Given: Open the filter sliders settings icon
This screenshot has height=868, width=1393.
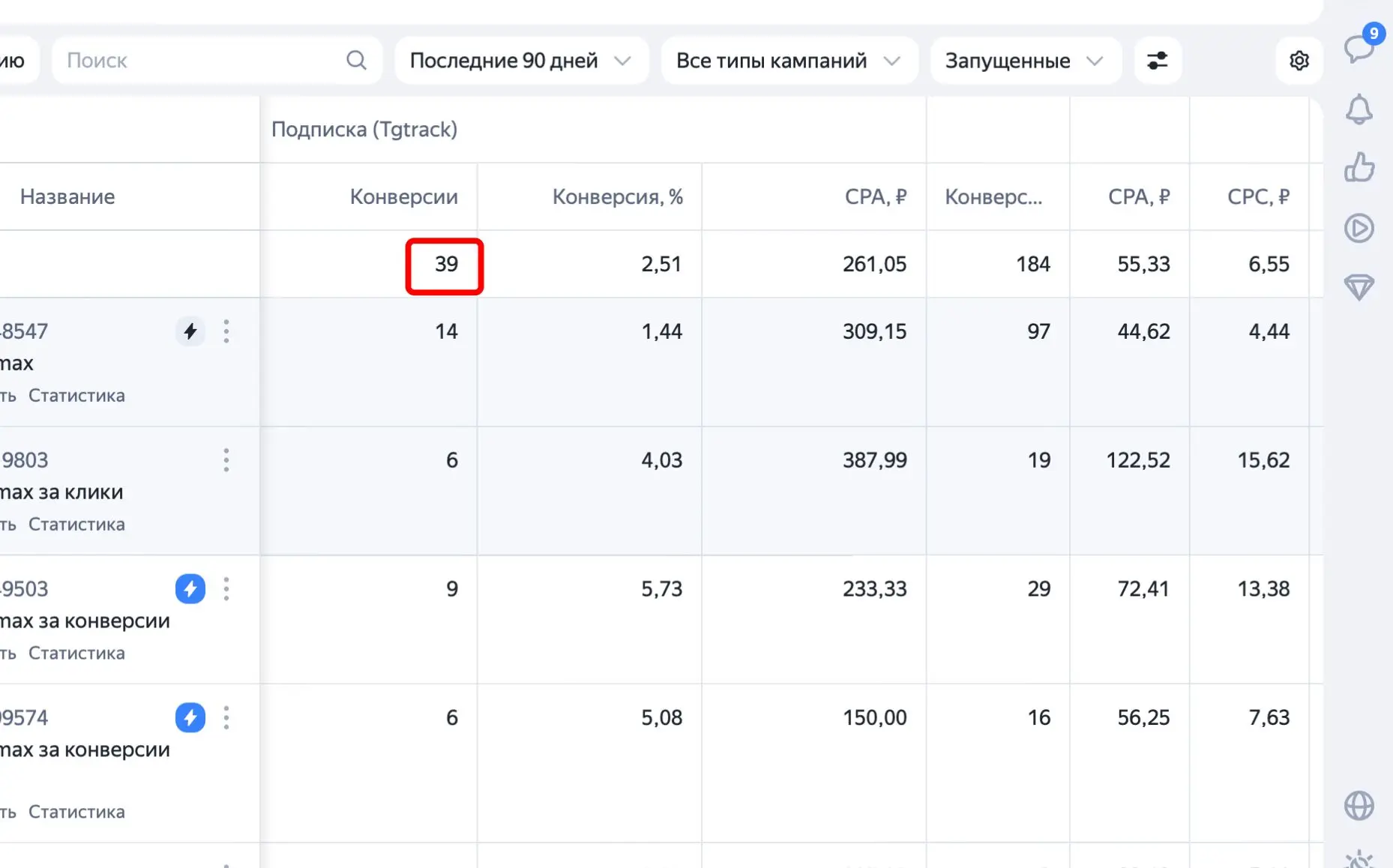Looking at the screenshot, I should click(x=1158, y=60).
